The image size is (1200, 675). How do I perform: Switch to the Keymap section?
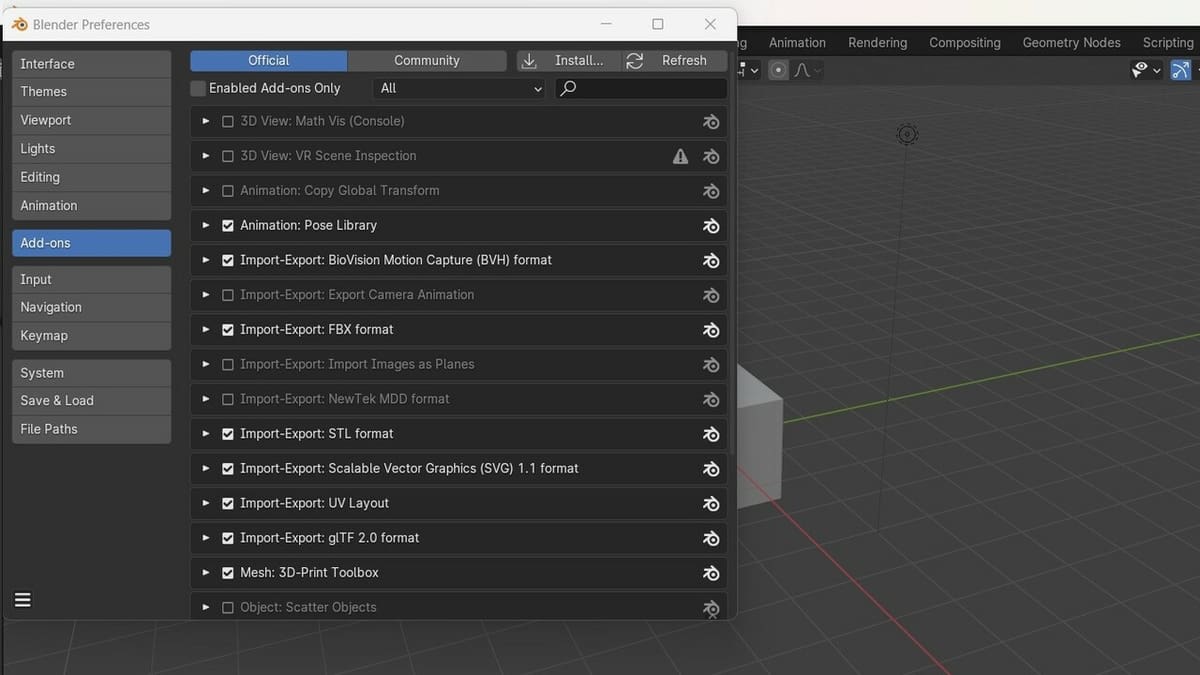coord(92,336)
